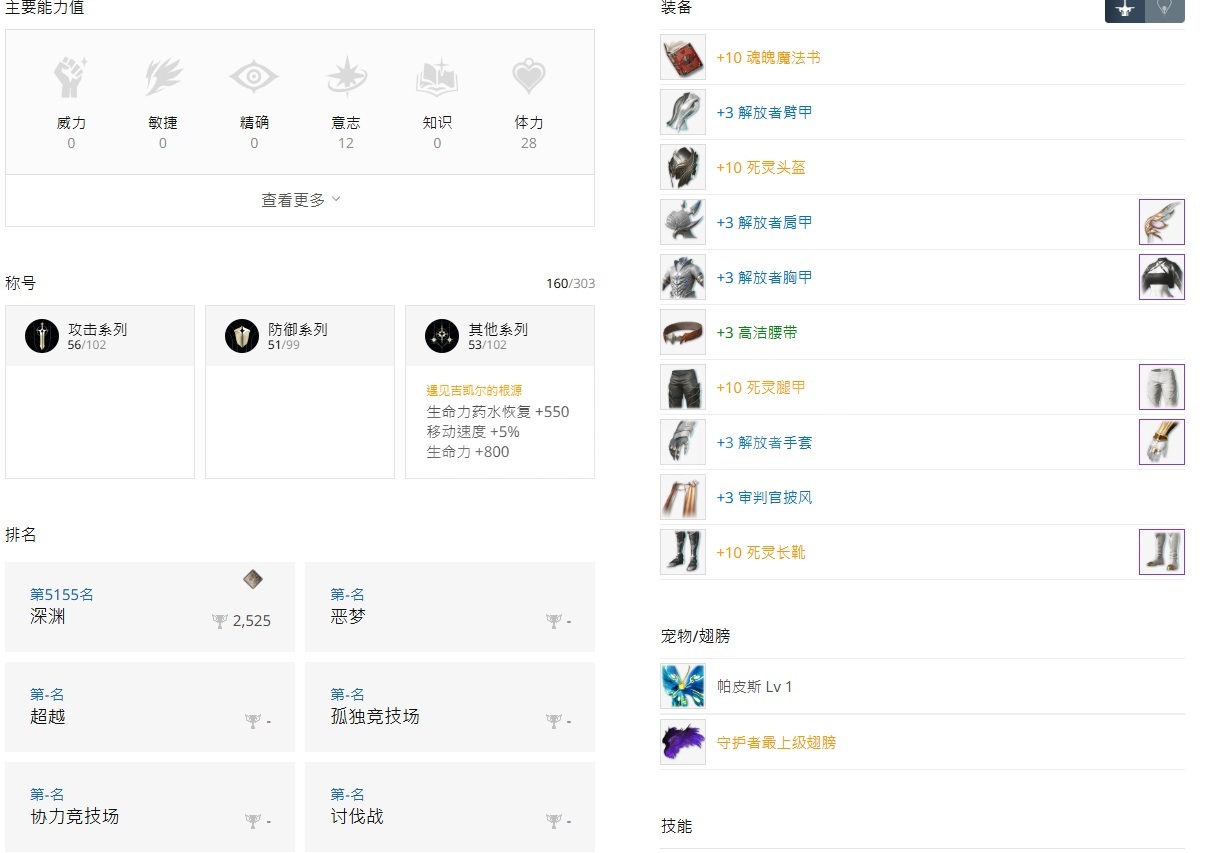Expand 查看更多 to show more stats
This screenshot has height=853, width=1217.
[300, 200]
